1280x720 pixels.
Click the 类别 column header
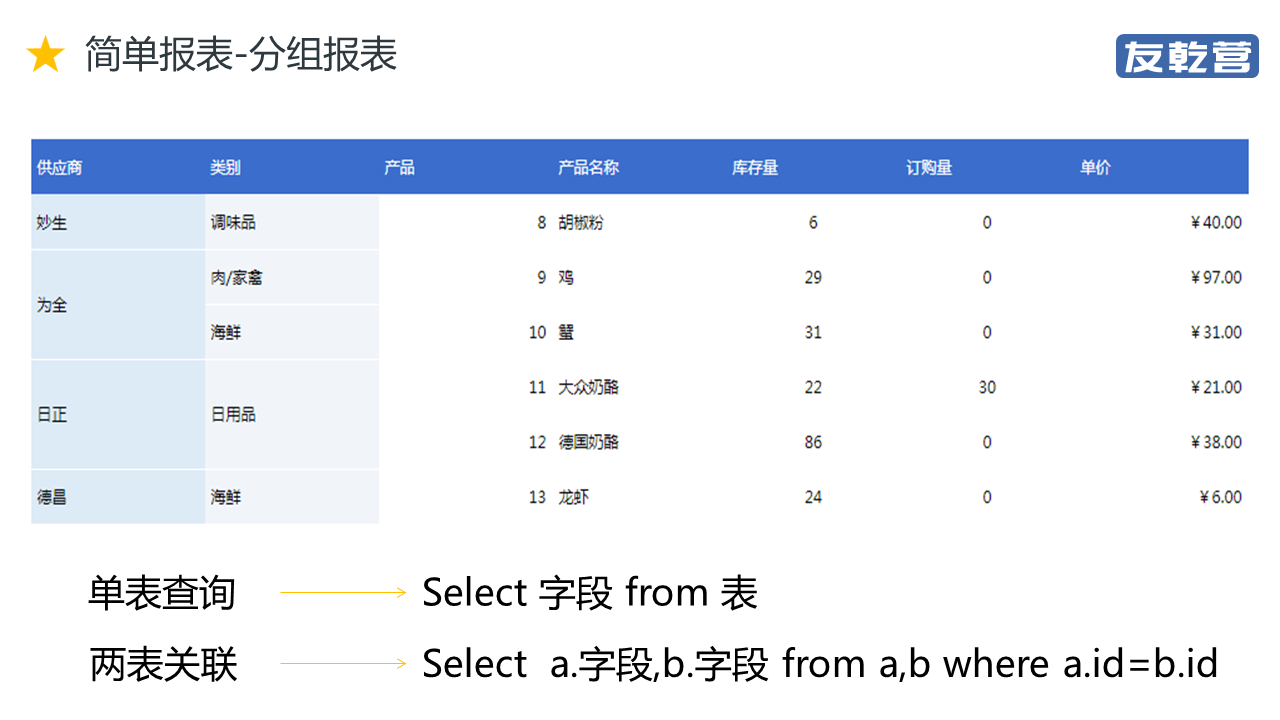click(226, 168)
